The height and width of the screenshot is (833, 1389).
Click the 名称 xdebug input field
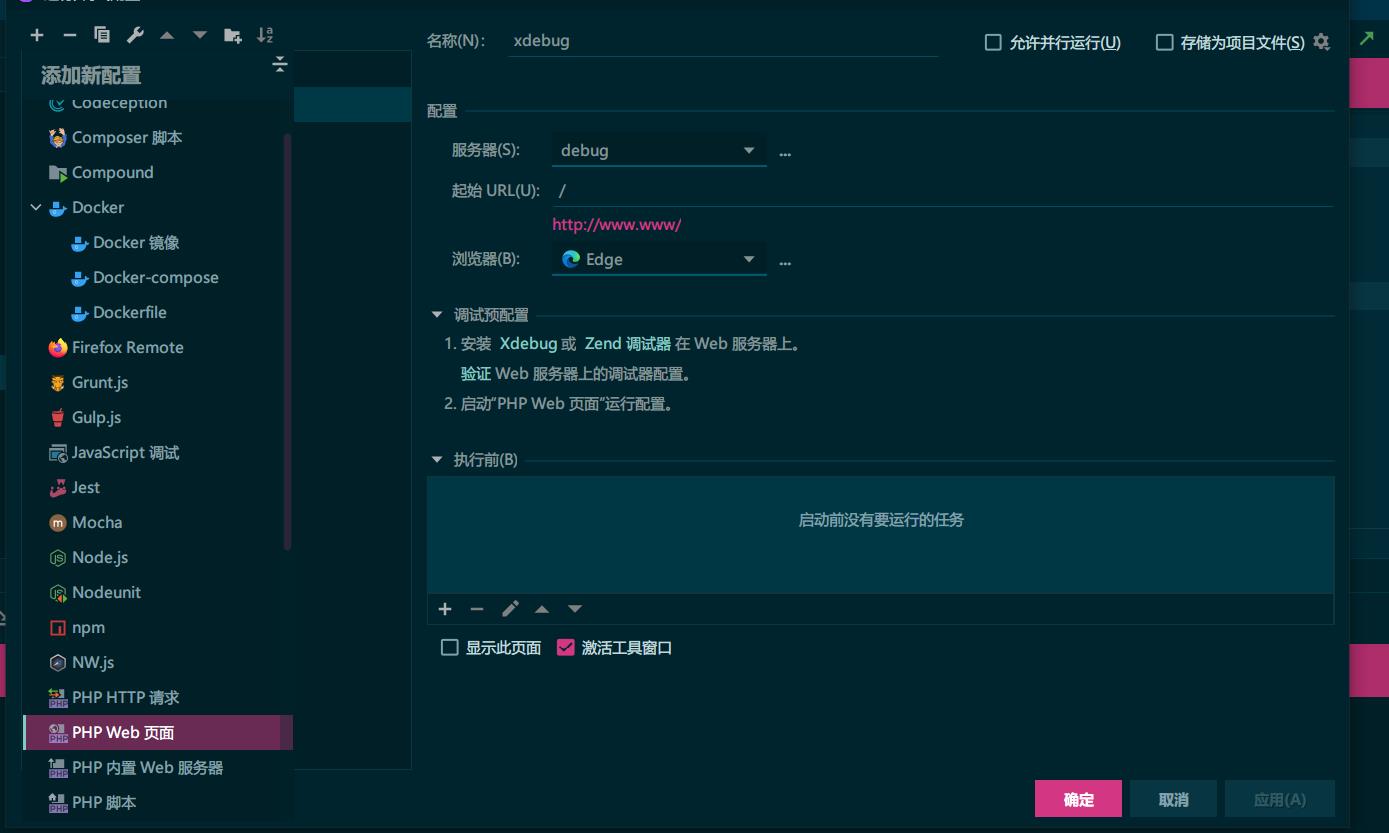click(x=723, y=42)
